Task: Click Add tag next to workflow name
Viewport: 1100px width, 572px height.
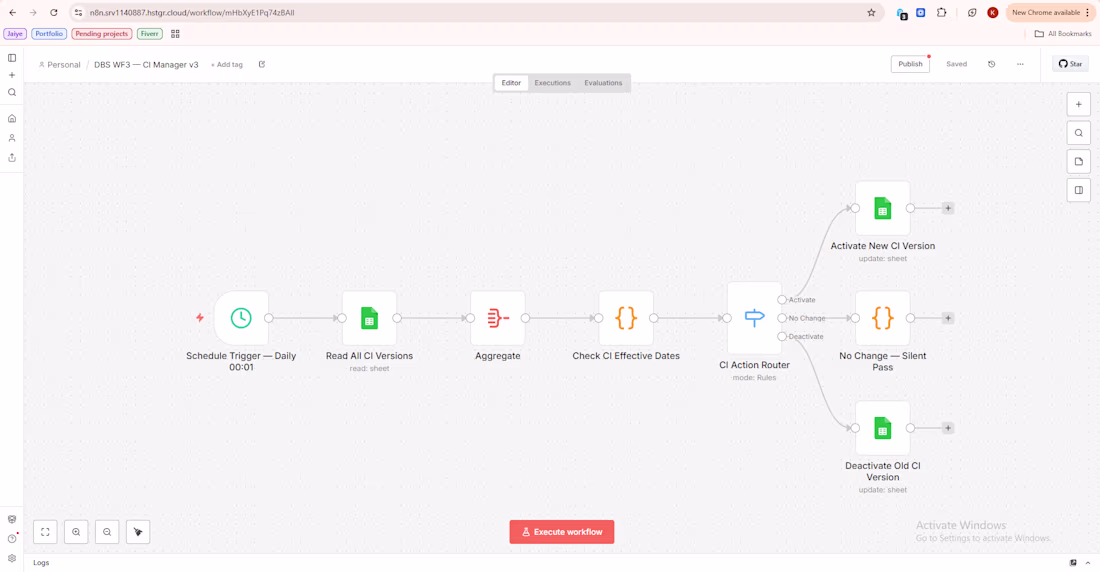Action: point(227,65)
